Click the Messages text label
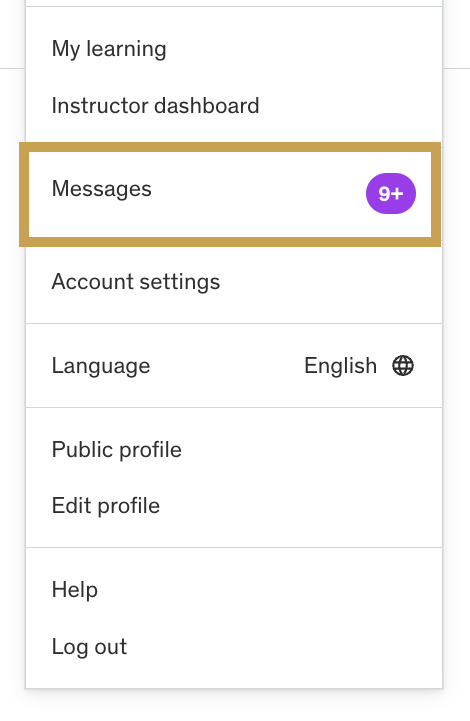 coord(102,189)
